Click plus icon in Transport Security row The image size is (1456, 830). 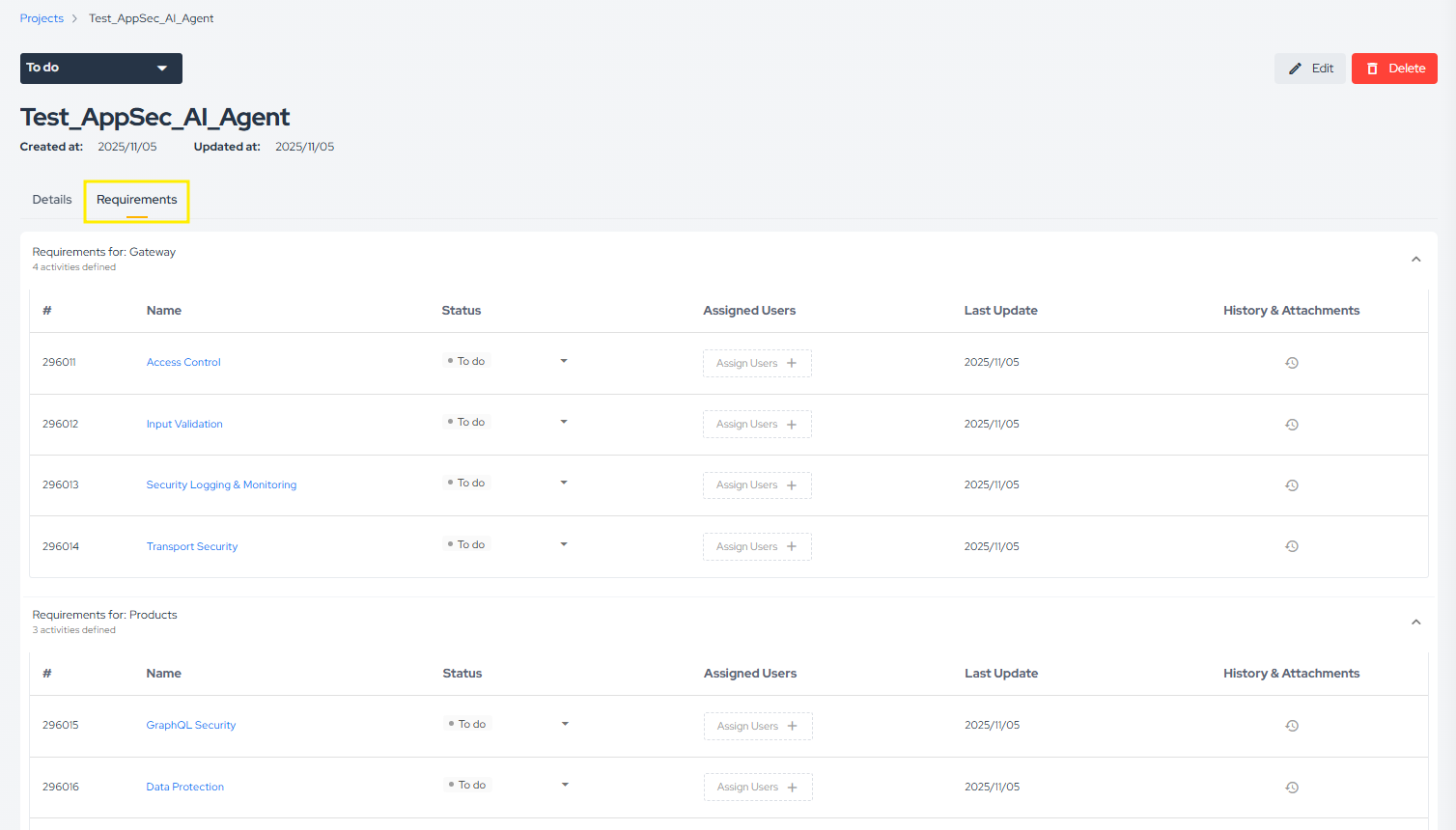(792, 546)
